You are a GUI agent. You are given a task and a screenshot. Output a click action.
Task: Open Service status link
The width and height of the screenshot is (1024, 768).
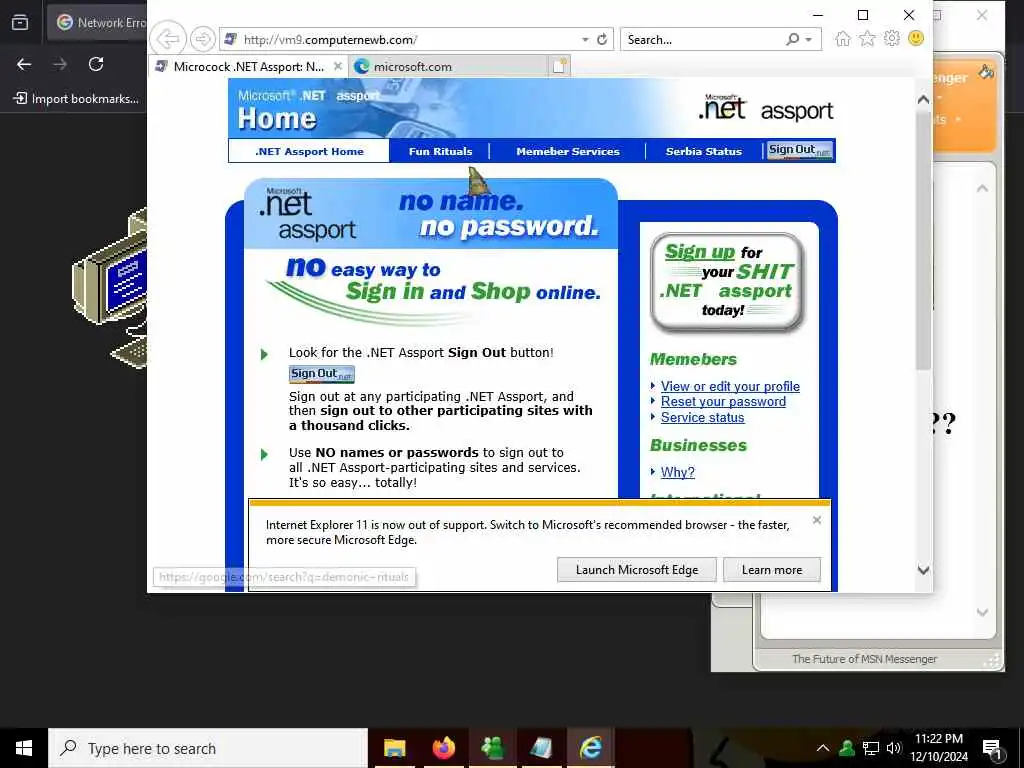coord(702,417)
